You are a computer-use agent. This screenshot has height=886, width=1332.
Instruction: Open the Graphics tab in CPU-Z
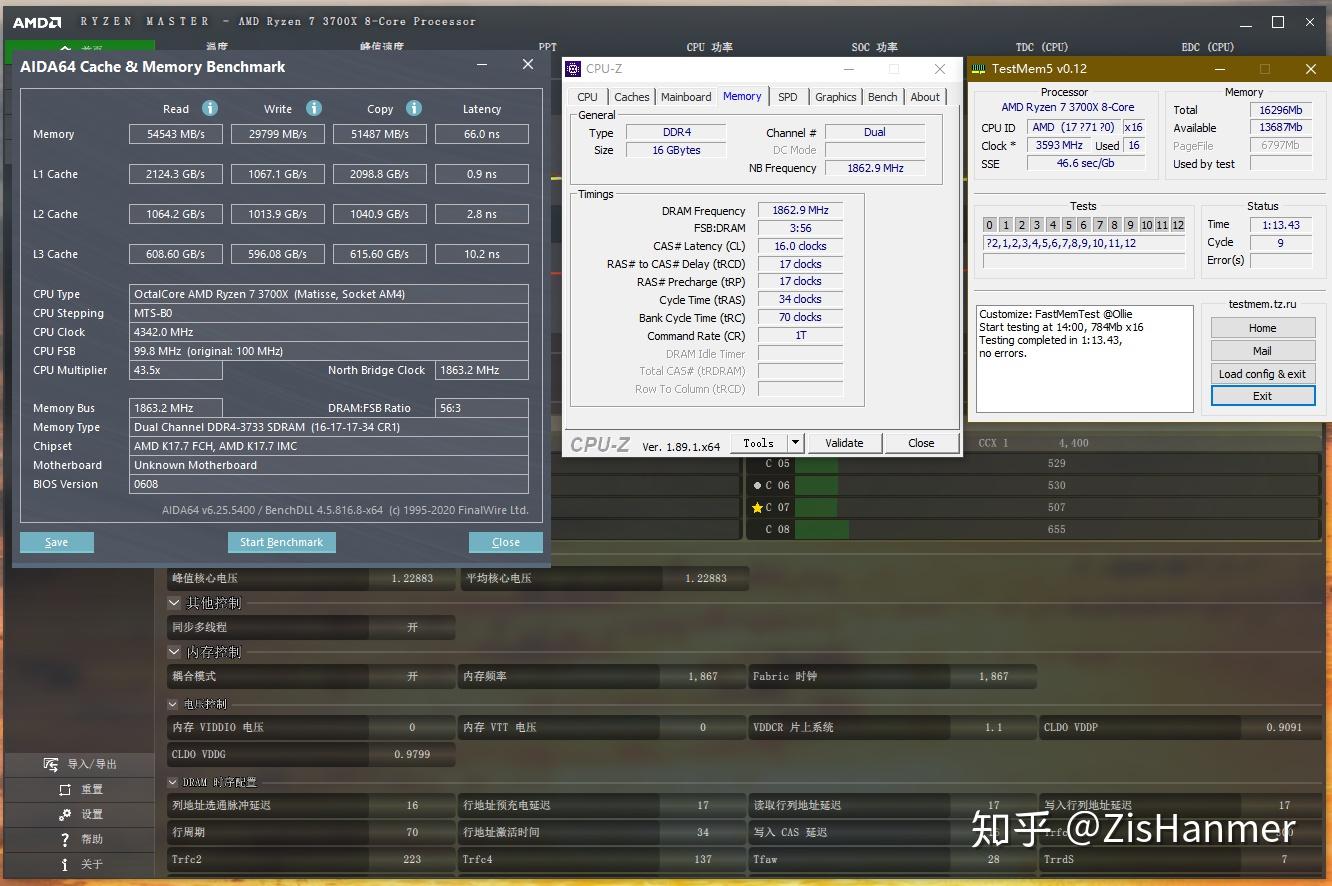click(x=835, y=97)
